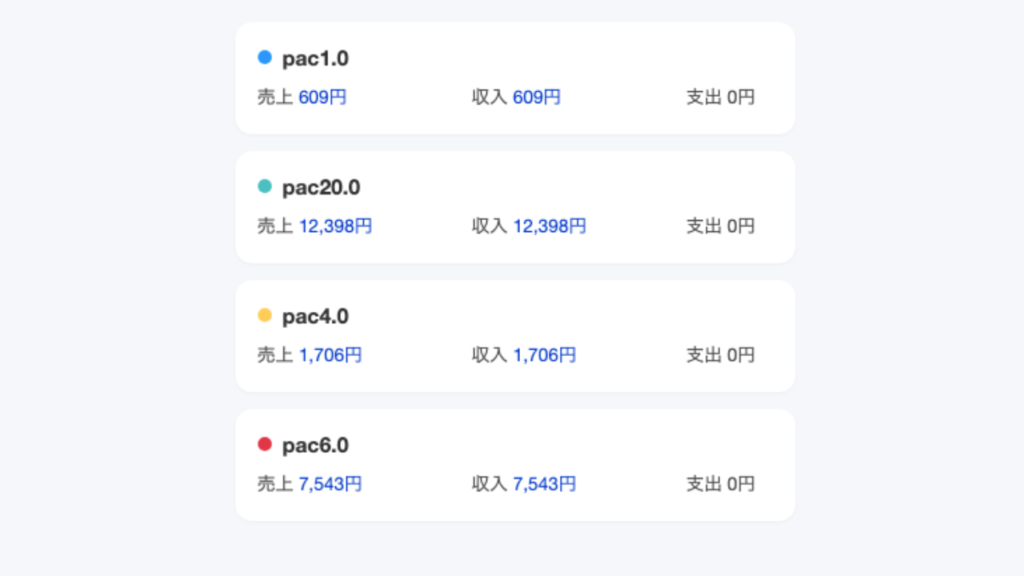Click pac20.0 income amount 12,398円
This screenshot has width=1024, height=576.
pyautogui.click(x=550, y=226)
